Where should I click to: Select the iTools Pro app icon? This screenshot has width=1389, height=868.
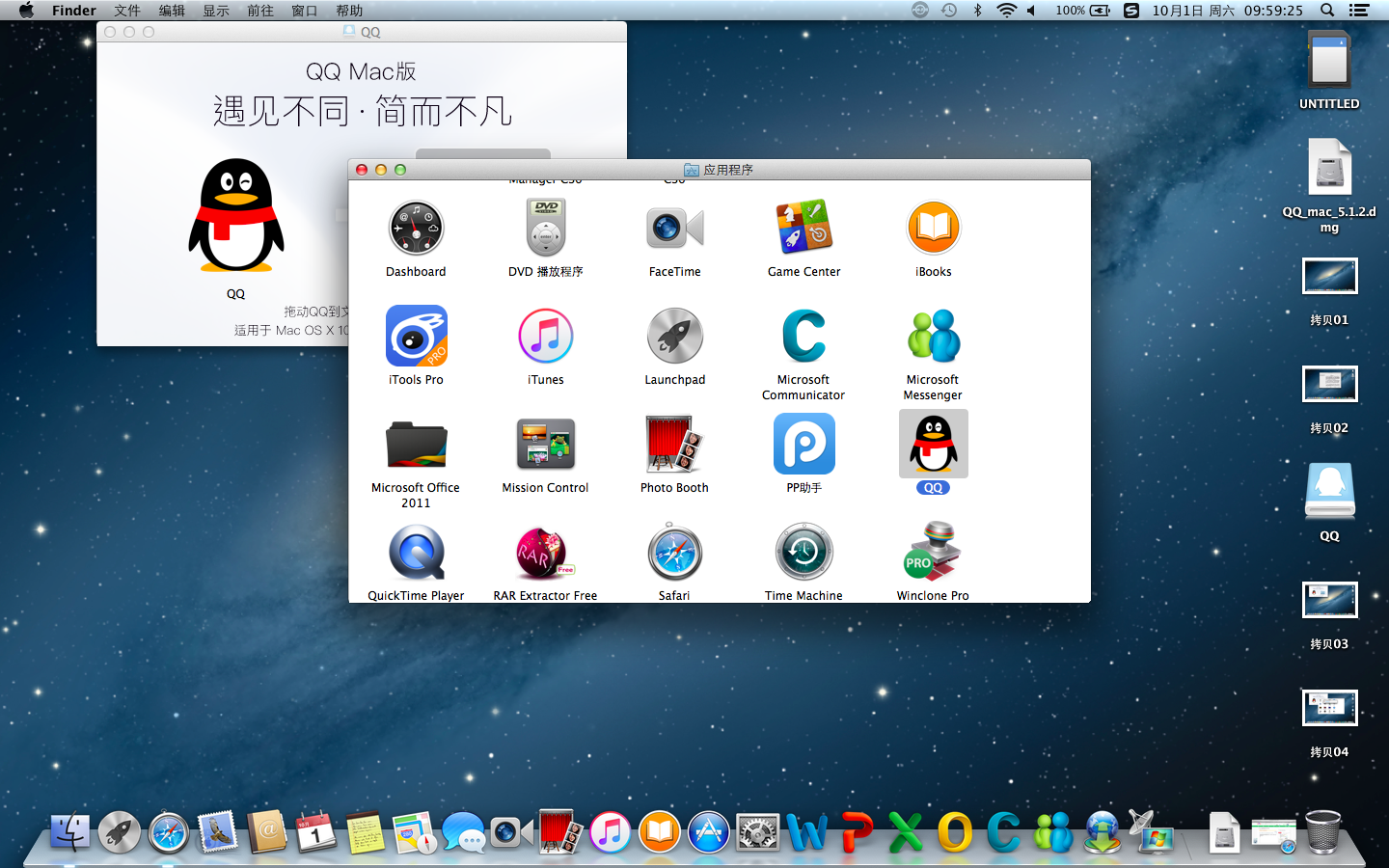point(416,336)
